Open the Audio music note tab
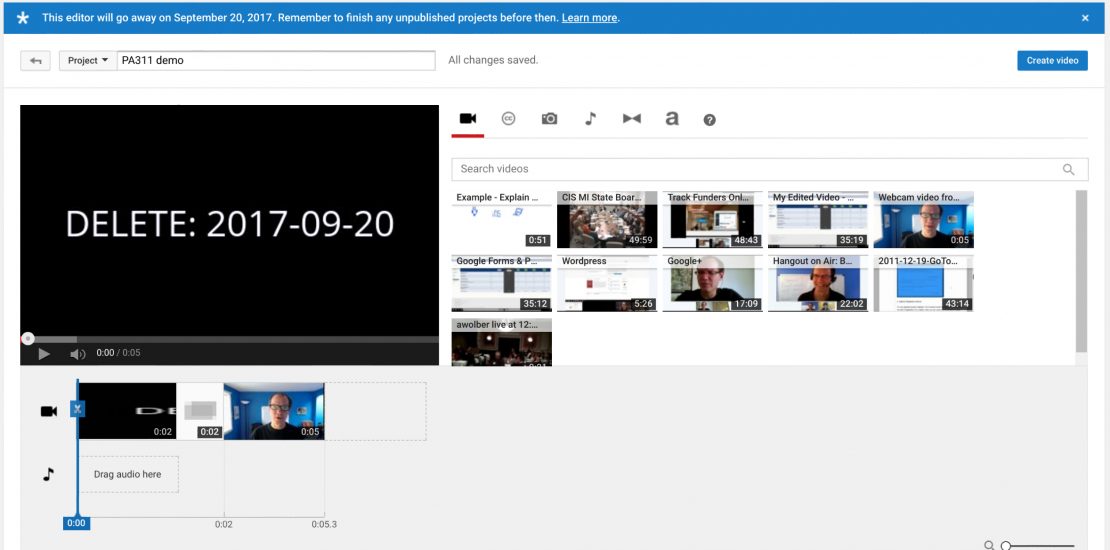 point(590,119)
